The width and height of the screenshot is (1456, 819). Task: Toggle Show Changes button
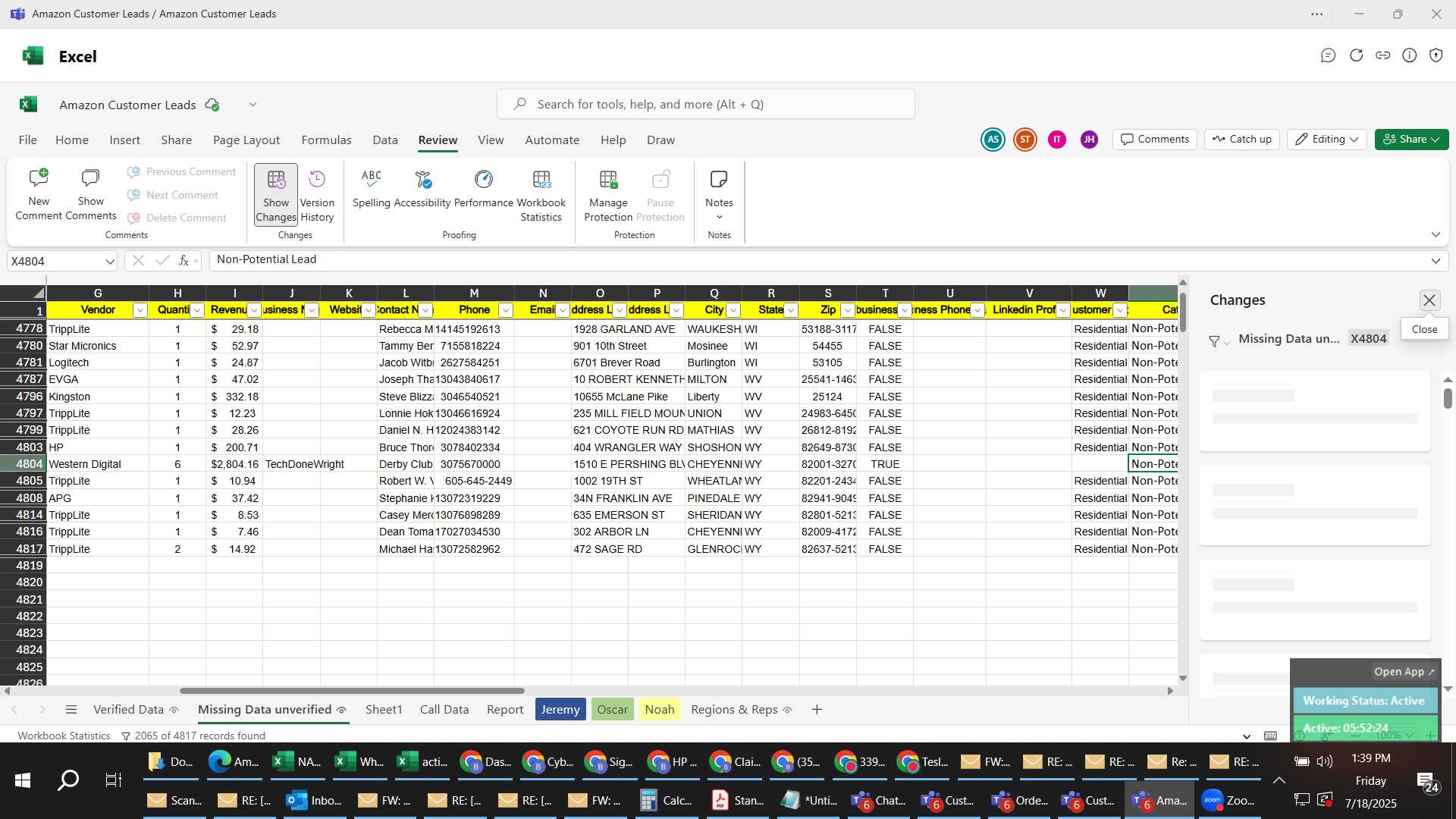pos(276,196)
